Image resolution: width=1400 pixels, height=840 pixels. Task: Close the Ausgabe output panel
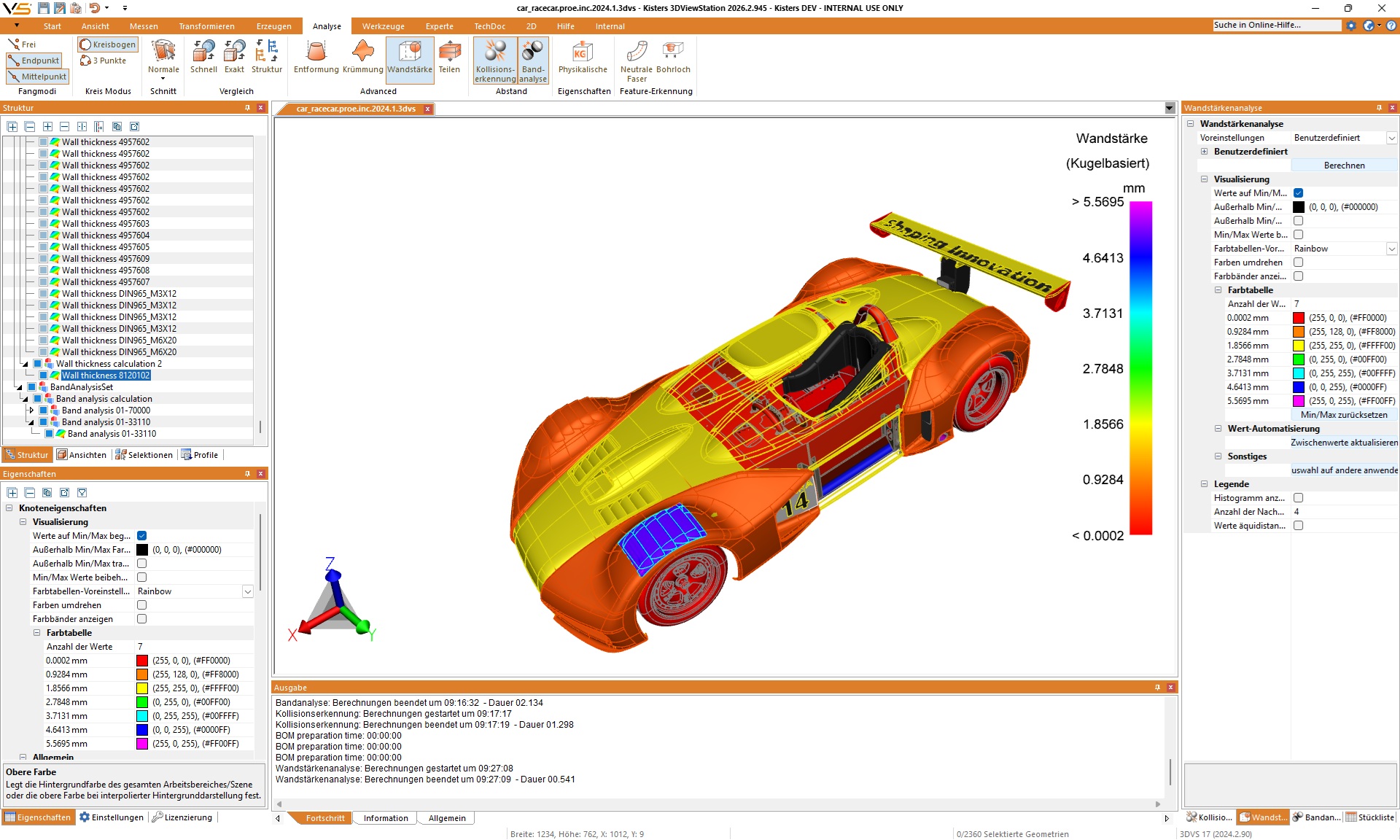[x=1170, y=688]
